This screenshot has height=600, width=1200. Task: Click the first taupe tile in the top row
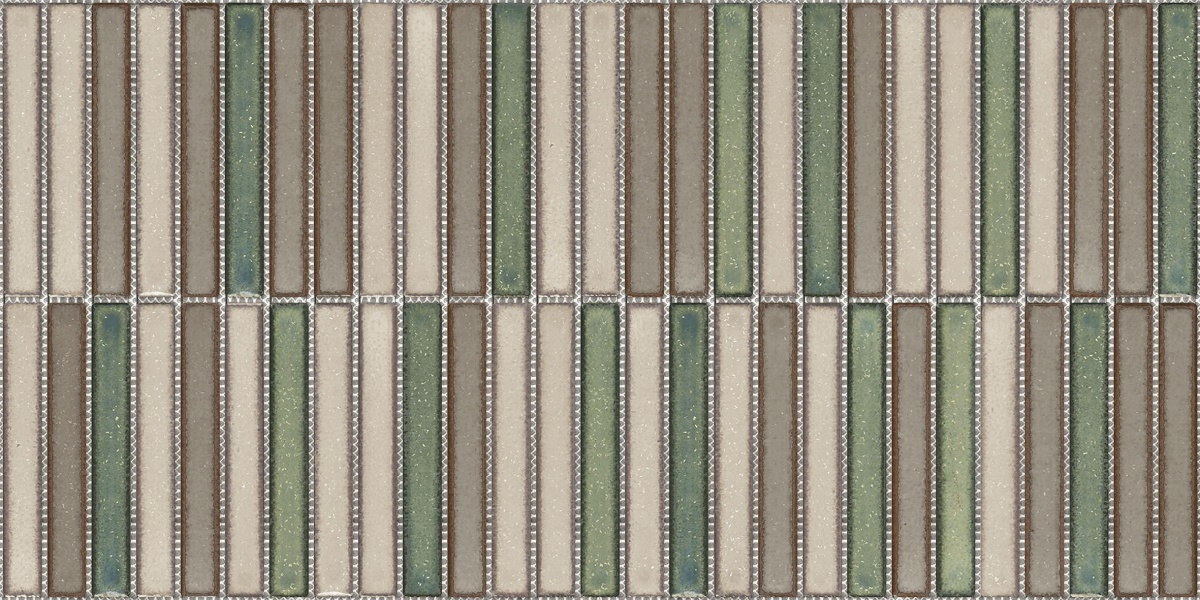coord(111,150)
